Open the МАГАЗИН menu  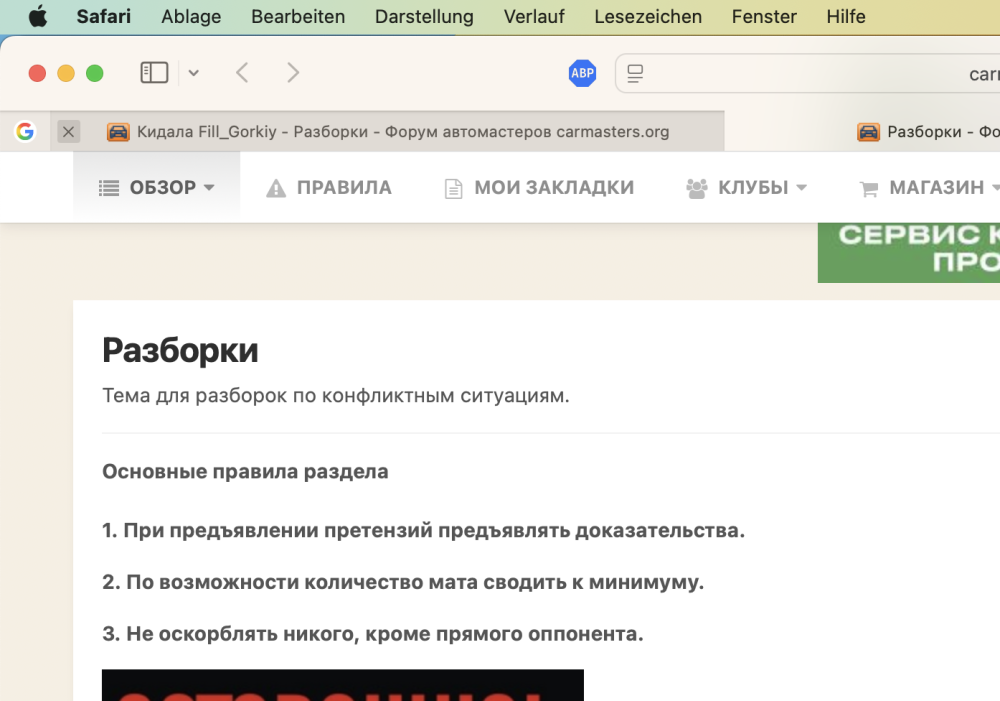coord(929,188)
